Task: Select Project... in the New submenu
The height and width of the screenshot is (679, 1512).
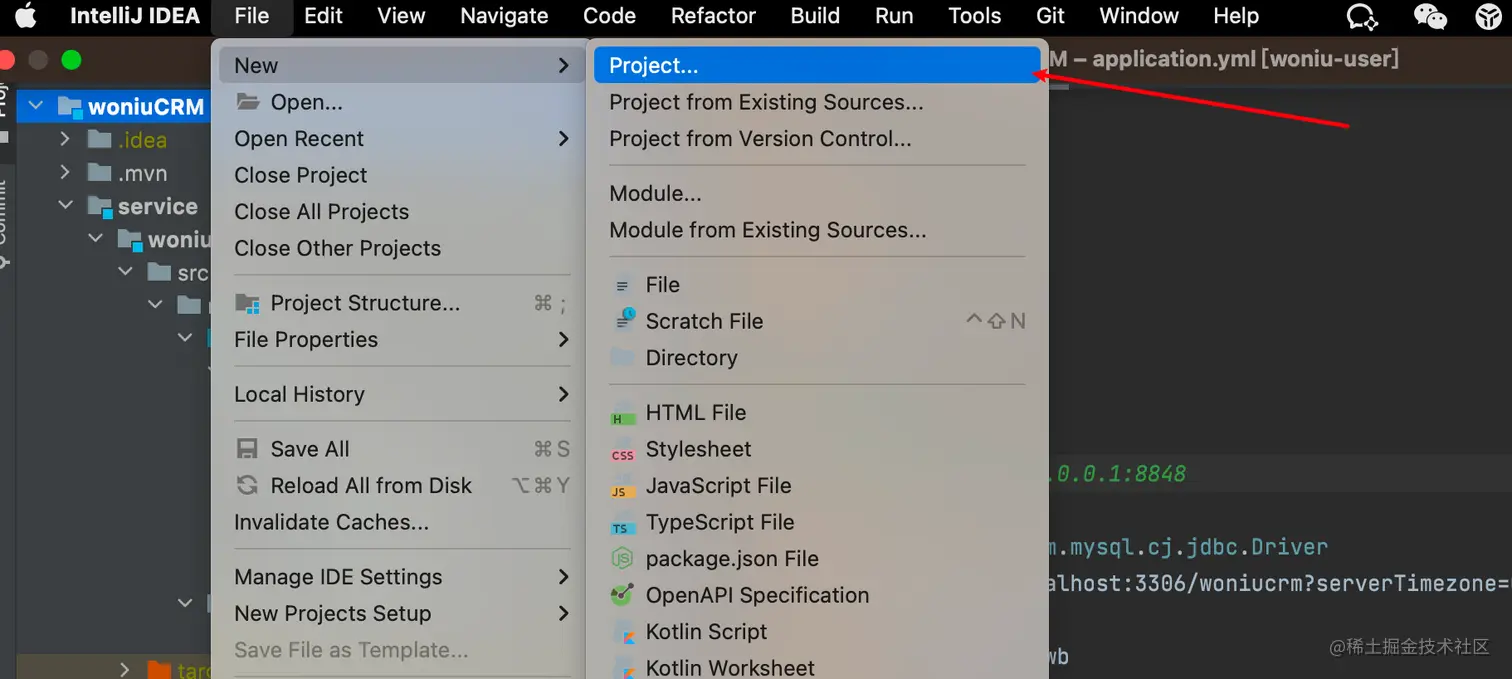Action: (x=654, y=66)
